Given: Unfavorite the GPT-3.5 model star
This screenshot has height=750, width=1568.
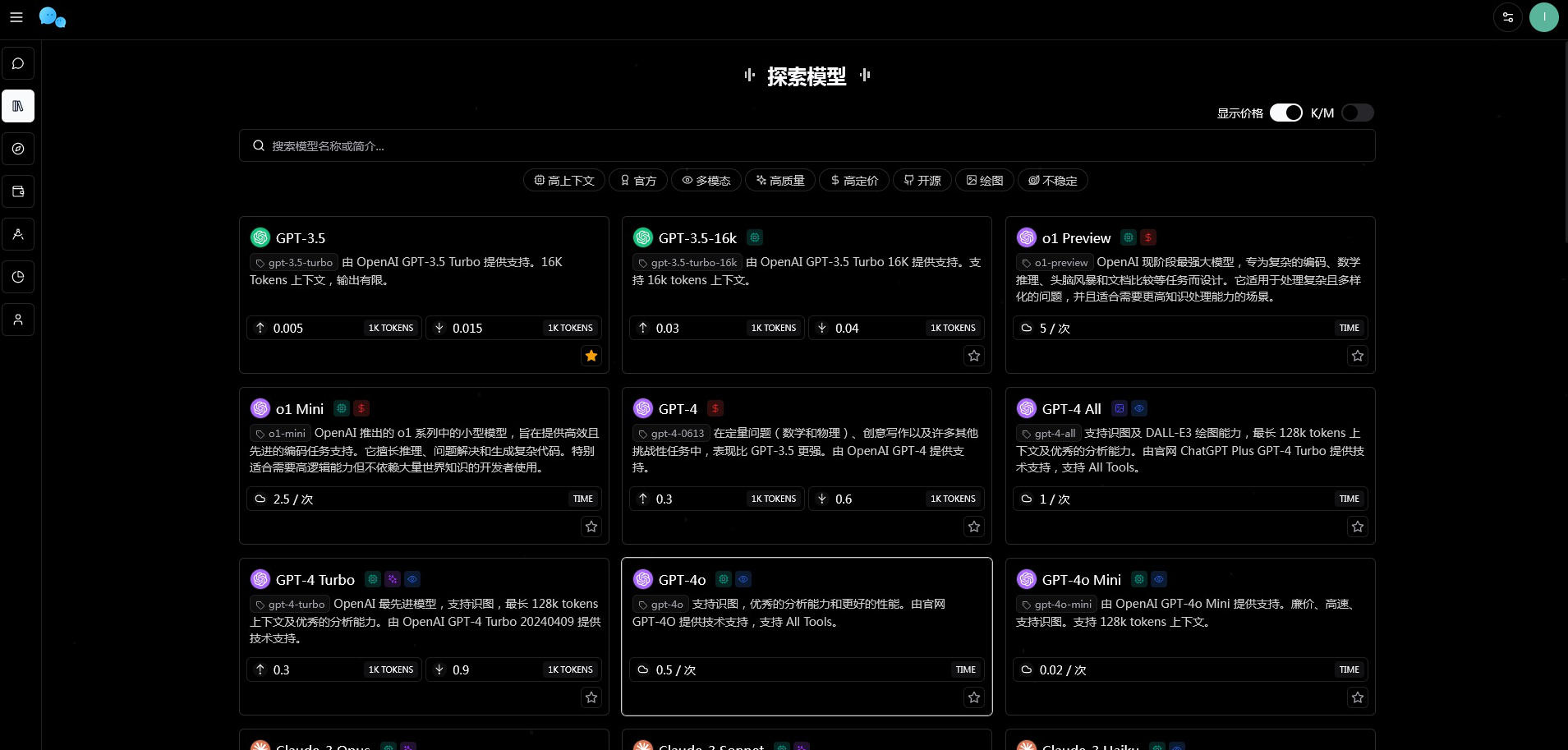Looking at the screenshot, I should (591, 356).
